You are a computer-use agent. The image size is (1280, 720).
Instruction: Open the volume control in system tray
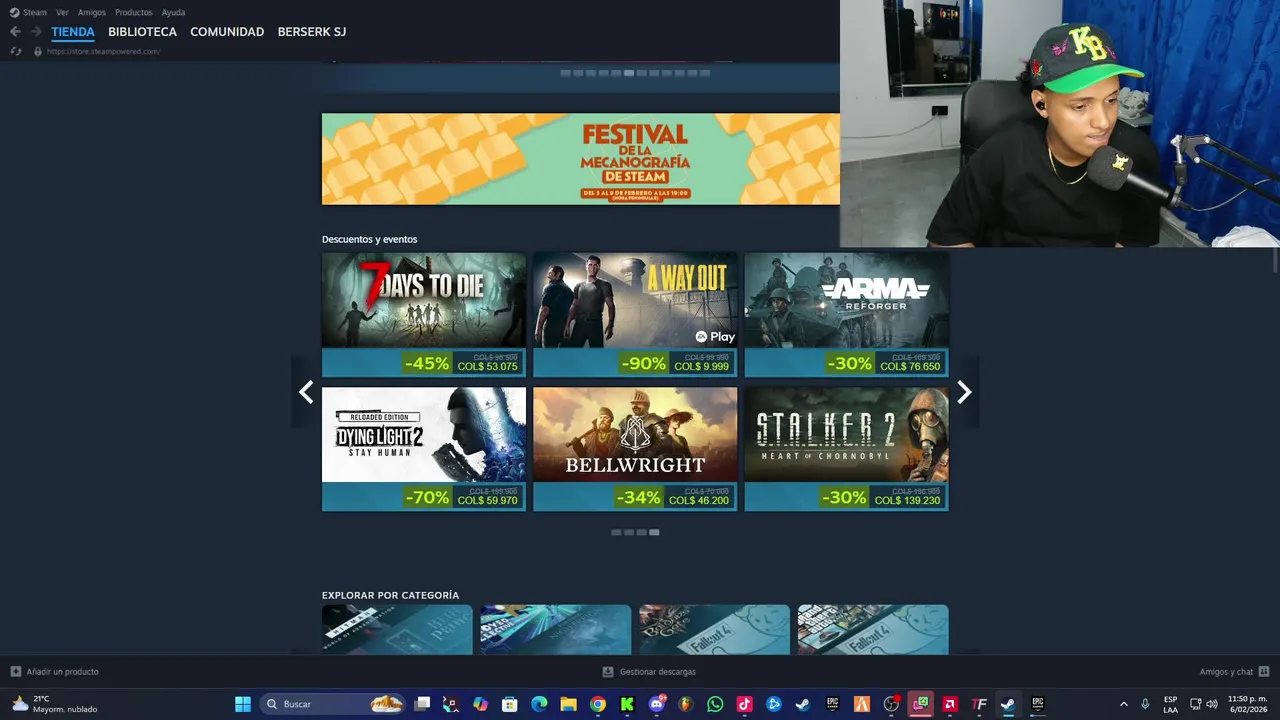pyautogui.click(x=1212, y=704)
